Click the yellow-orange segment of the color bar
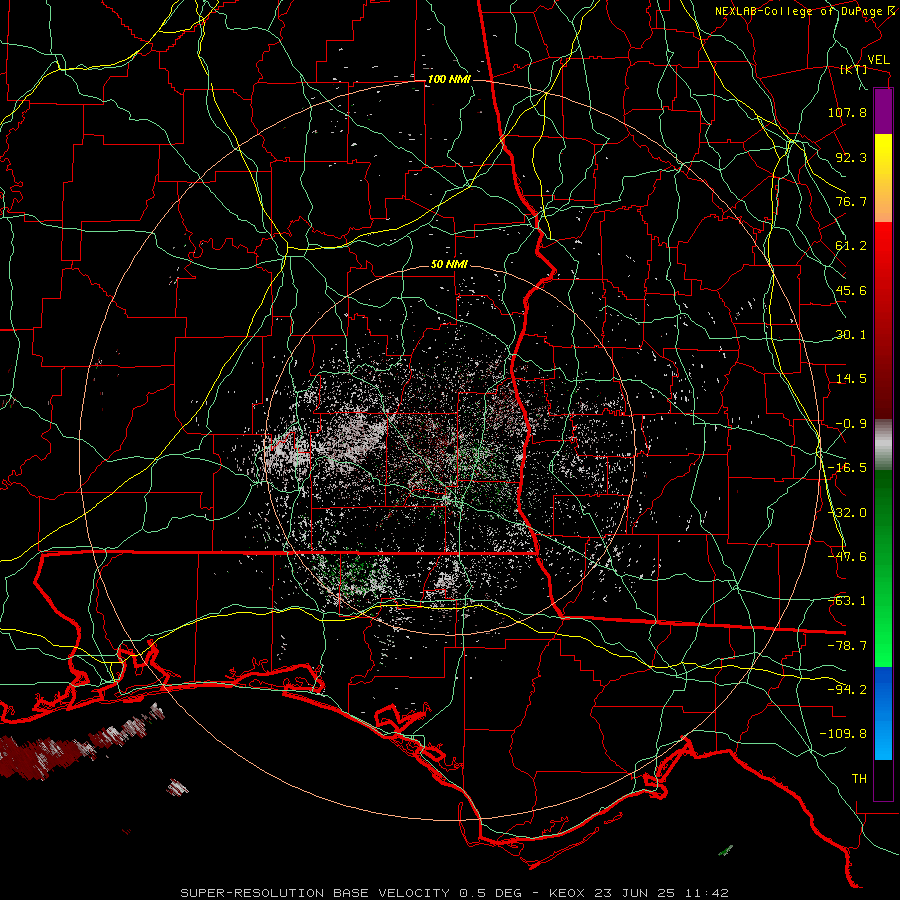900x900 pixels. [883, 178]
